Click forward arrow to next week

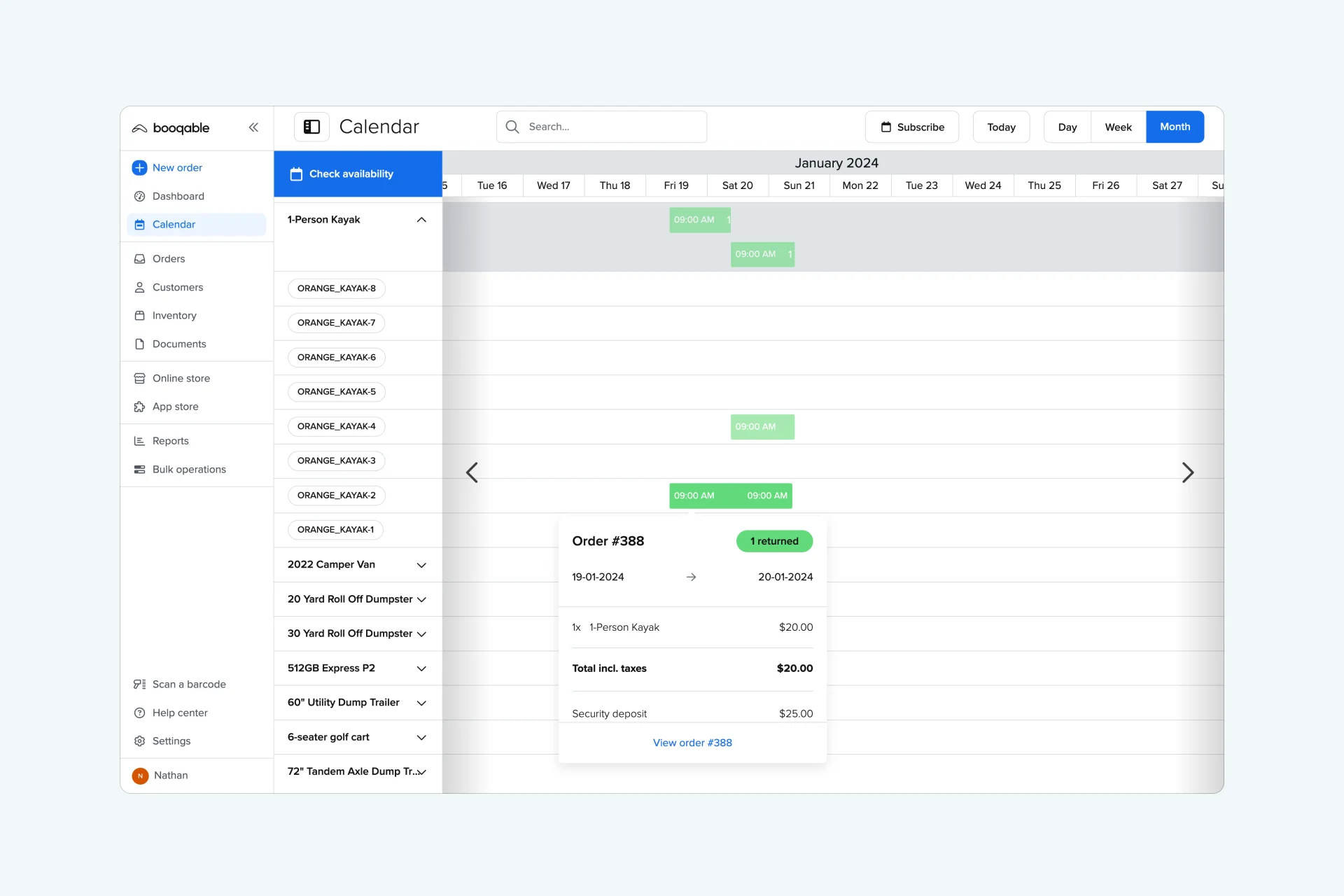1188,472
